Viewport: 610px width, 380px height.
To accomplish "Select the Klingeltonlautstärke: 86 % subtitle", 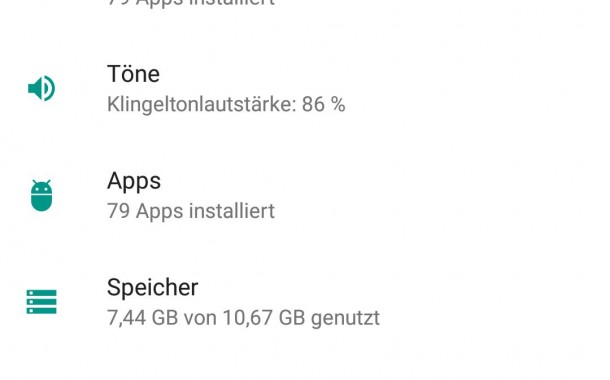I will click(x=226, y=105).
